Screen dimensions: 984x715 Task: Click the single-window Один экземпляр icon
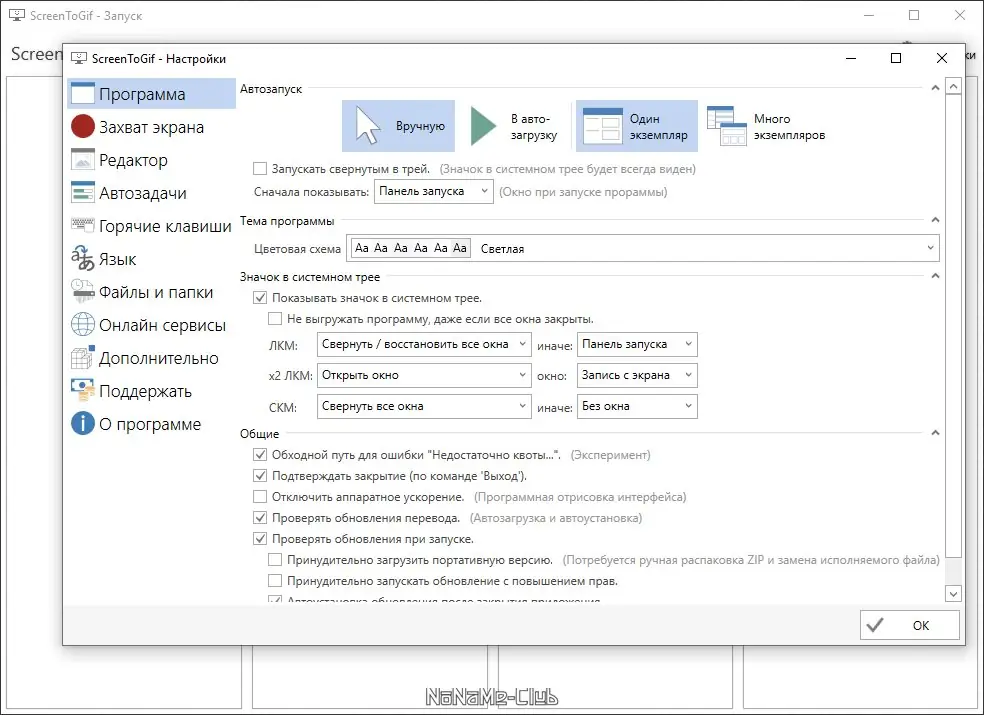(602, 126)
